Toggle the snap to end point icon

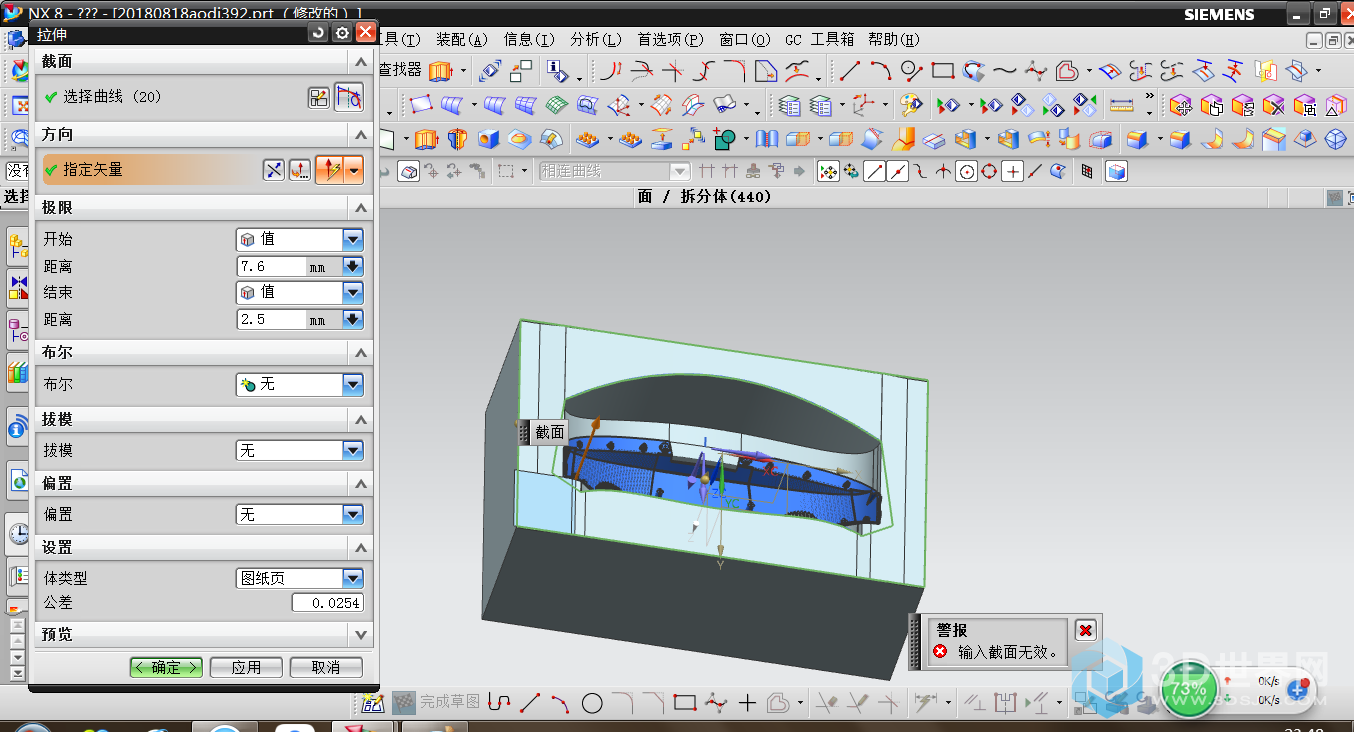click(x=875, y=171)
